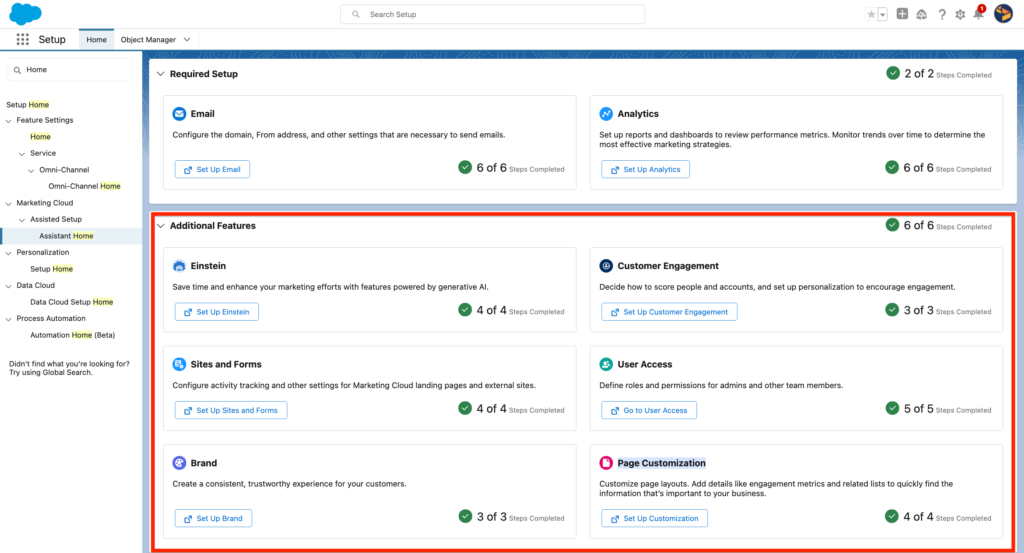The height and width of the screenshot is (553, 1024).
Task: Click the Help question mark icon
Action: (941, 14)
